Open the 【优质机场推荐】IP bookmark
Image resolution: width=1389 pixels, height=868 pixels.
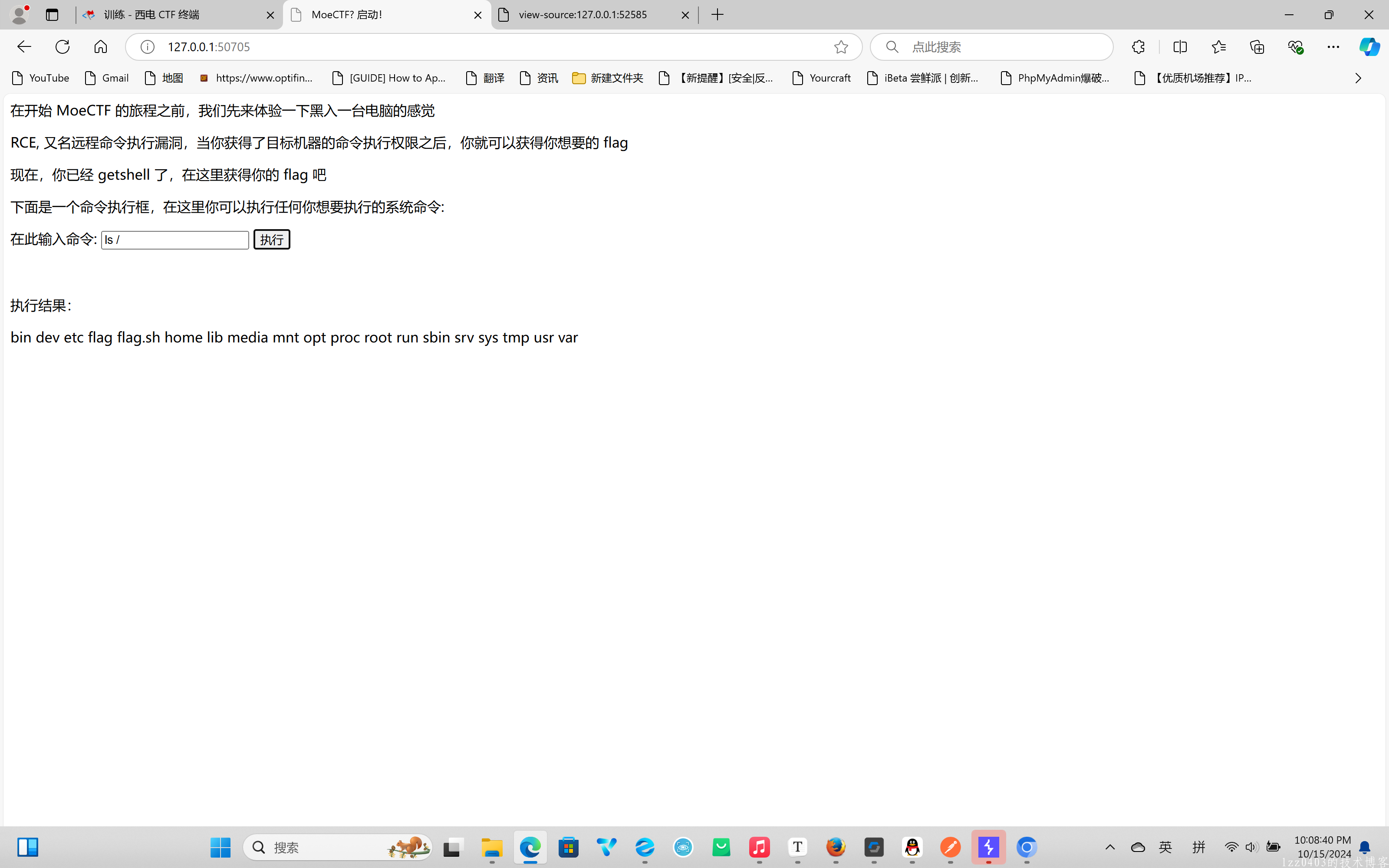(1193, 78)
